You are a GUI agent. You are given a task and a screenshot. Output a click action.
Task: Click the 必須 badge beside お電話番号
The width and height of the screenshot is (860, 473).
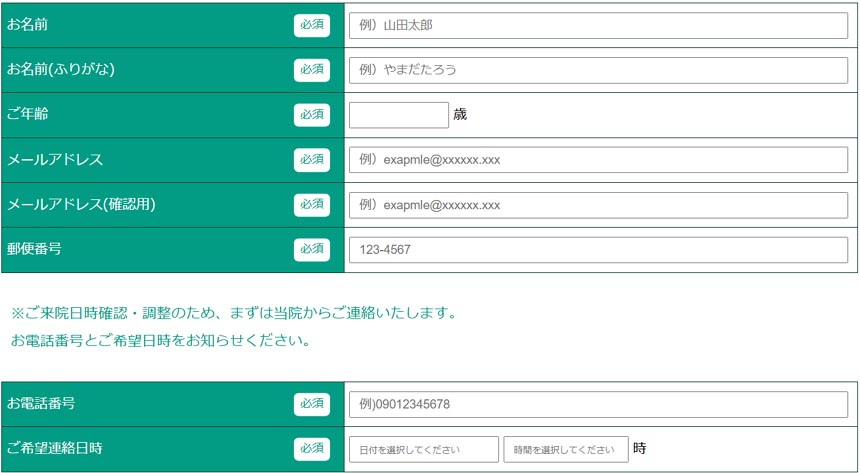click(x=312, y=404)
